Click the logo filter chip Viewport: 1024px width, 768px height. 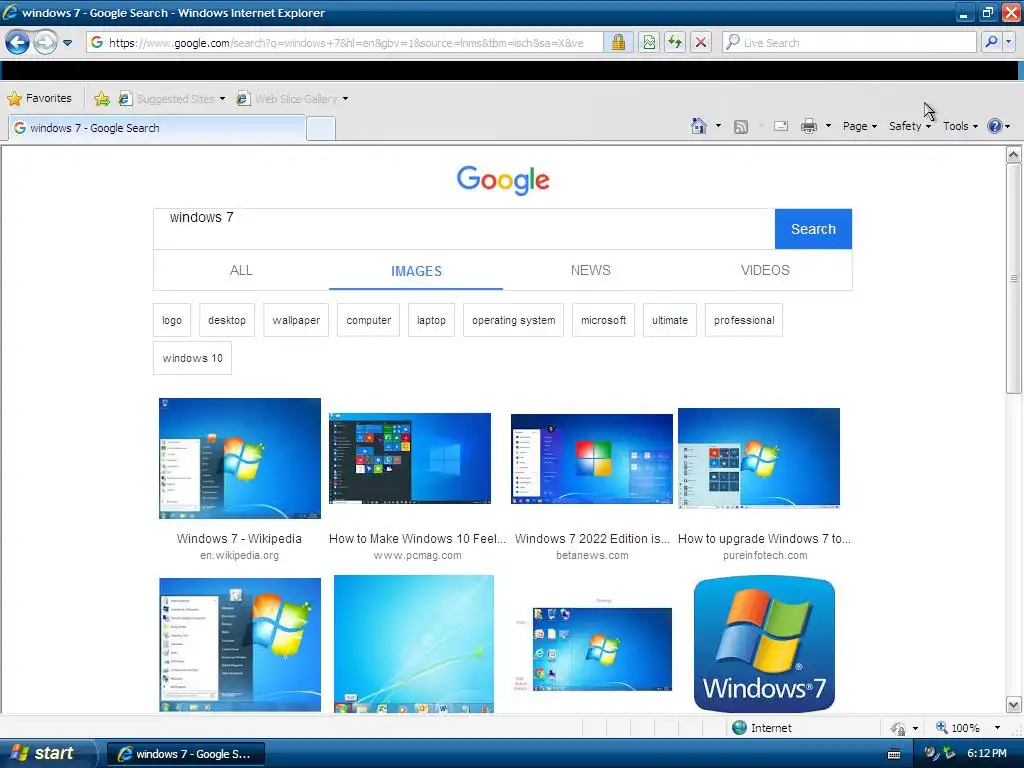(x=172, y=320)
